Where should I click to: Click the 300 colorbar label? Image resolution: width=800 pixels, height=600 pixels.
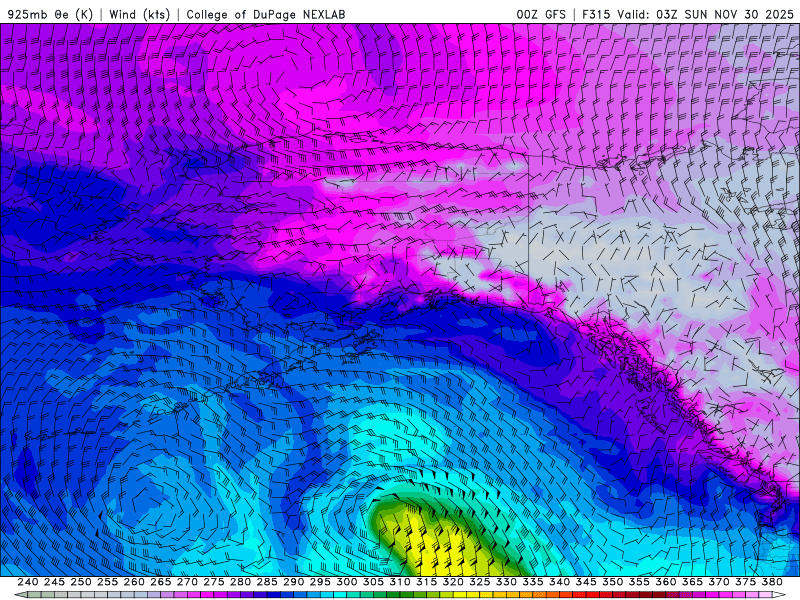point(346,582)
